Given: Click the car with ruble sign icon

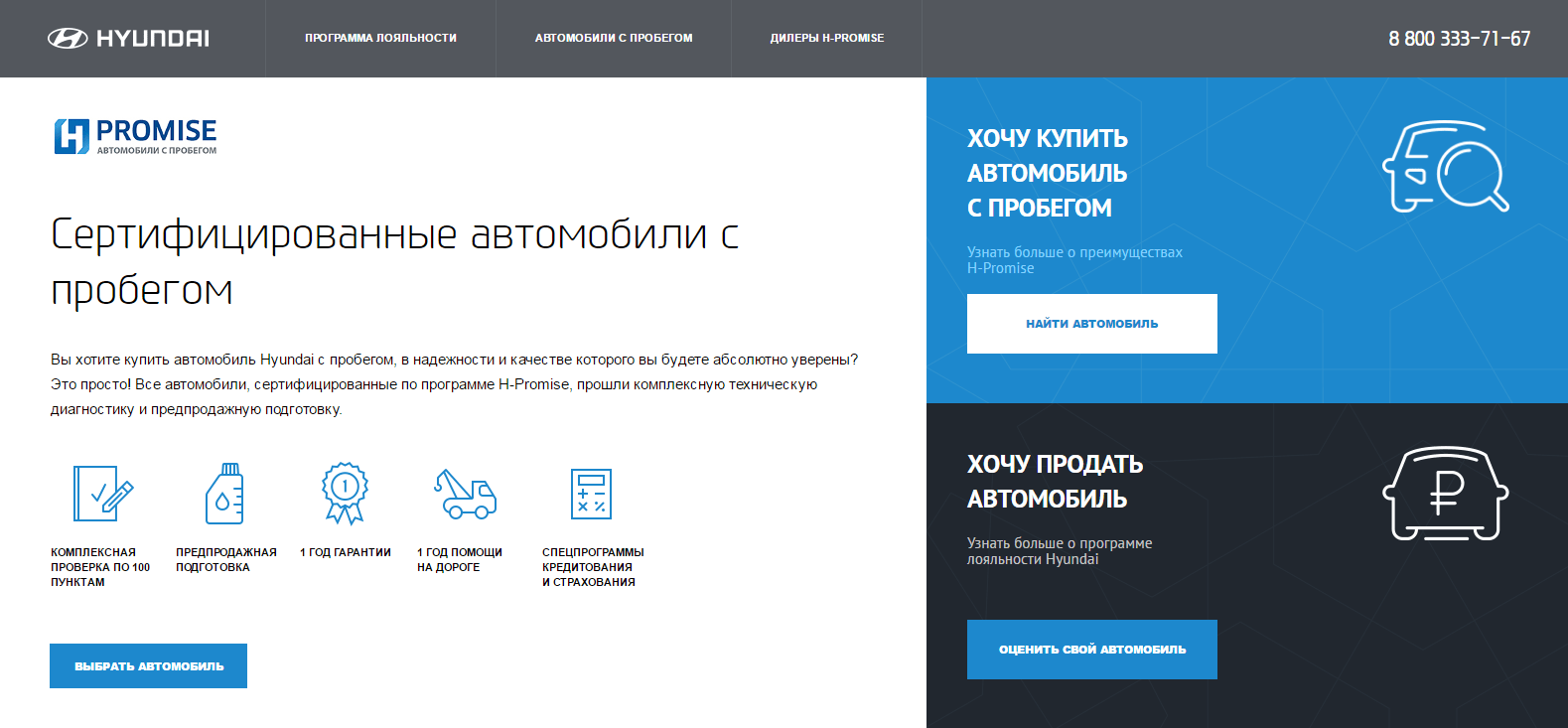Looking at the screenshot, I should pyautogui.click(x=1446, y=494).
